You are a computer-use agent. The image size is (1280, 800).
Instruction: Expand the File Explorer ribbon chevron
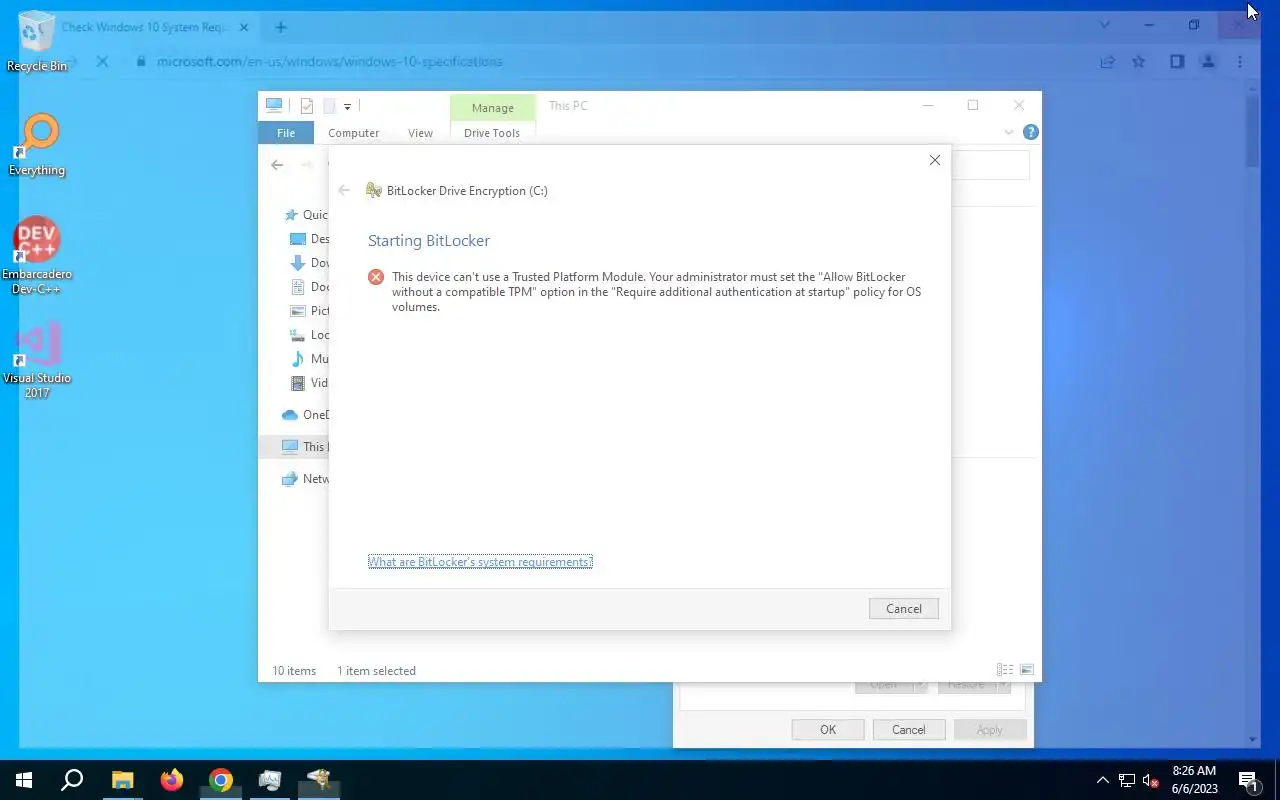point(1009,132)
